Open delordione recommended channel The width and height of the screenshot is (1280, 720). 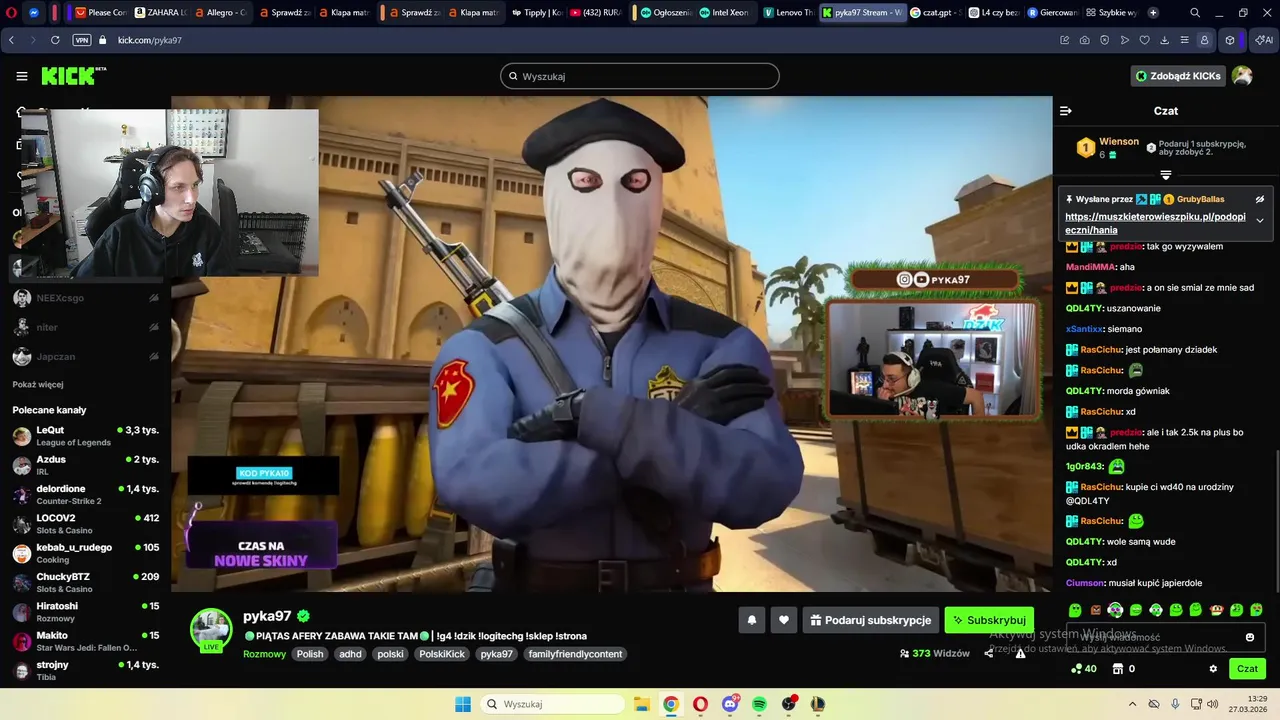coord(85,494)
